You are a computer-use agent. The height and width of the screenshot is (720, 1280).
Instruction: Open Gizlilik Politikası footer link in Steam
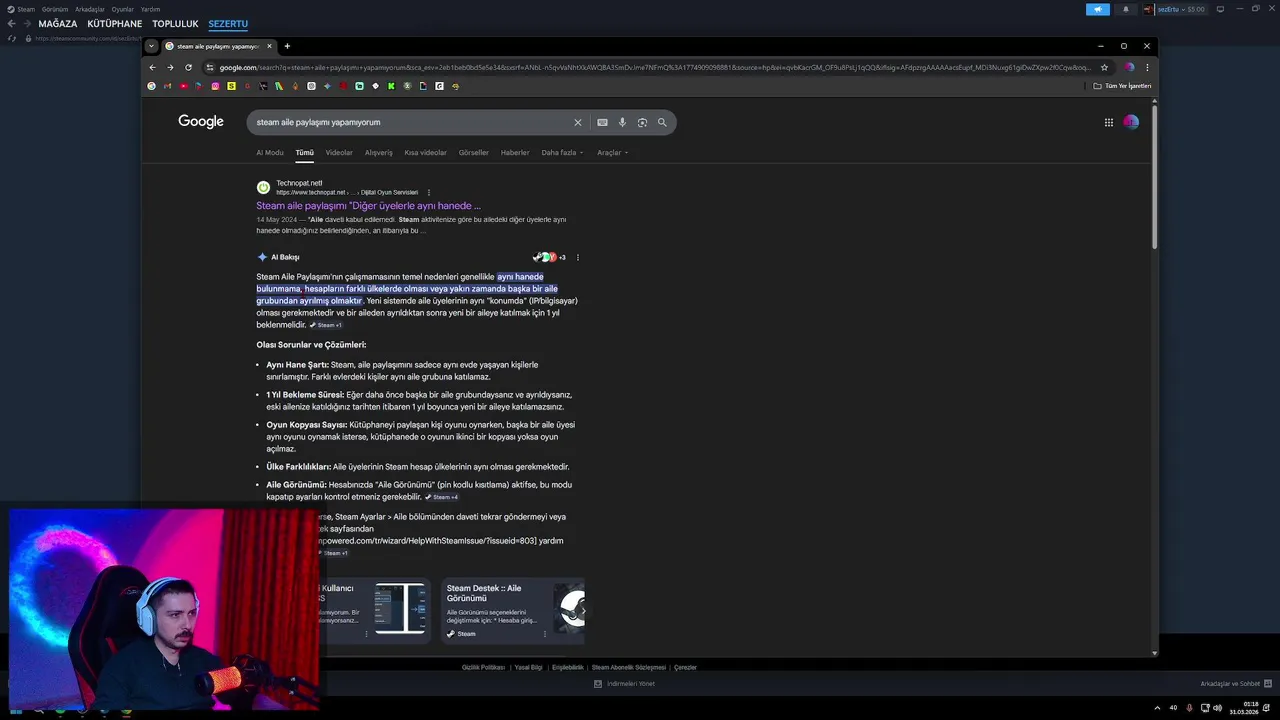(x=483, y=667)
